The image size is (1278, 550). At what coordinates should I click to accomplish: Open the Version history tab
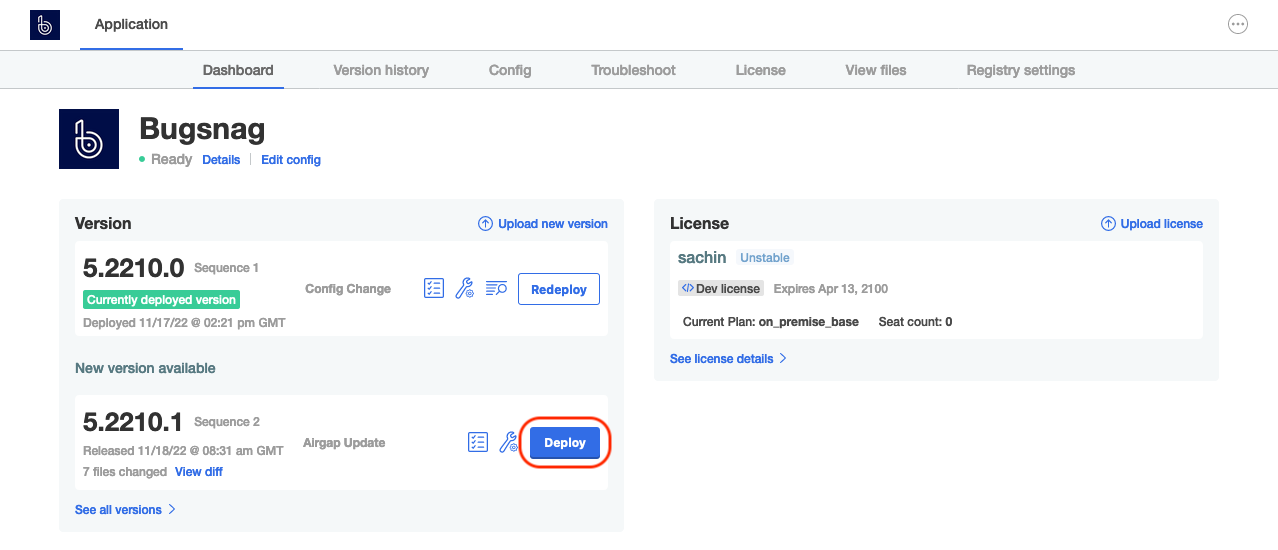[381, 70]
